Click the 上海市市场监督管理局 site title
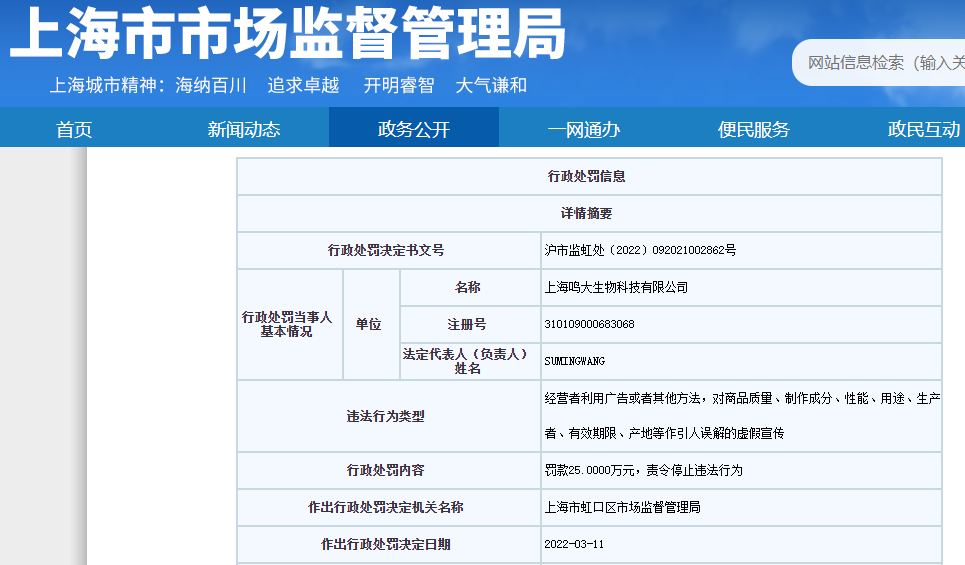The height and width of the screenshot is (565, 965). [287, 33]
